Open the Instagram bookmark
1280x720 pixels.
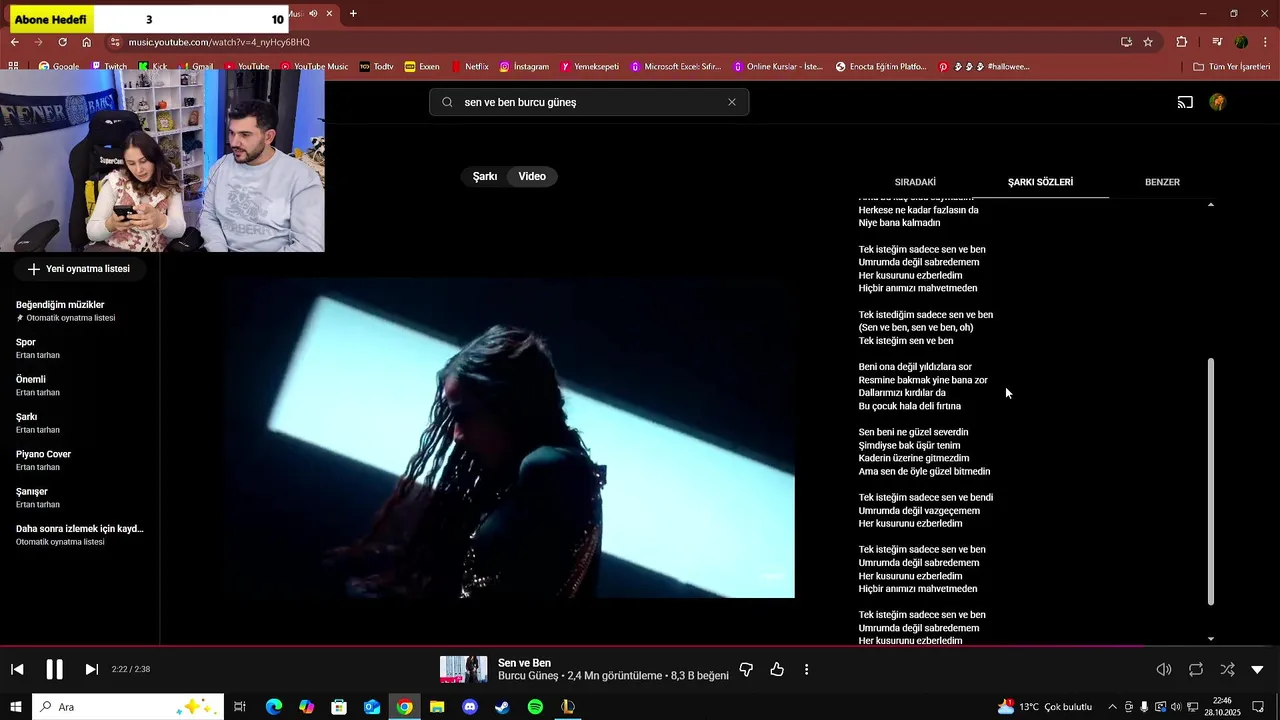point(524,67)
